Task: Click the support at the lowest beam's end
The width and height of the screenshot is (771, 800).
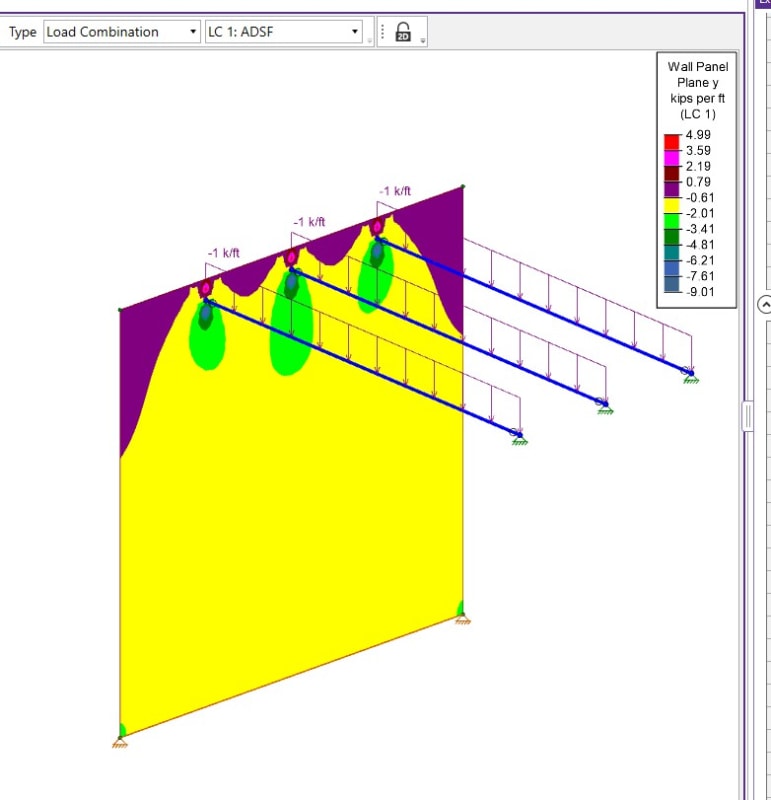Action: point(519,439)
